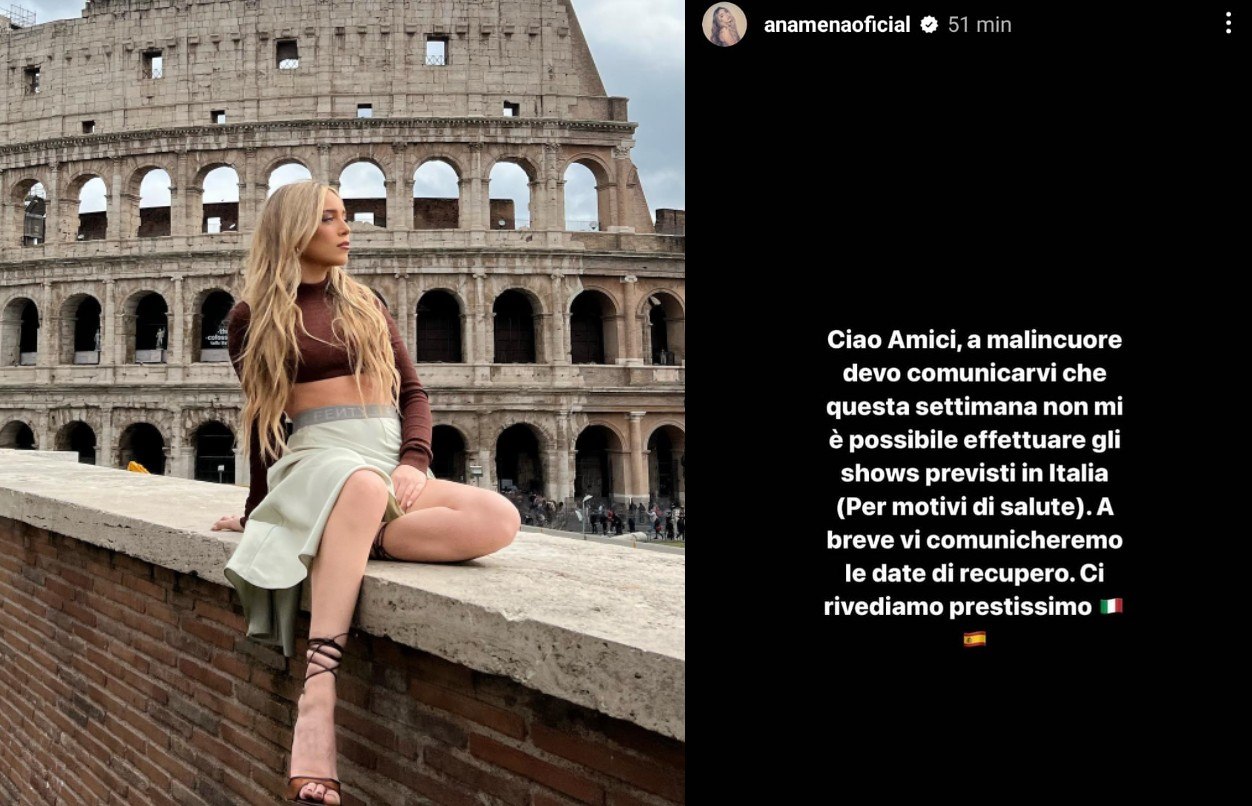This screenshot has height=806, width=1252.
Task: Click 'rivediamo prestissimo' closing text
Action: [x=958, y=607]
